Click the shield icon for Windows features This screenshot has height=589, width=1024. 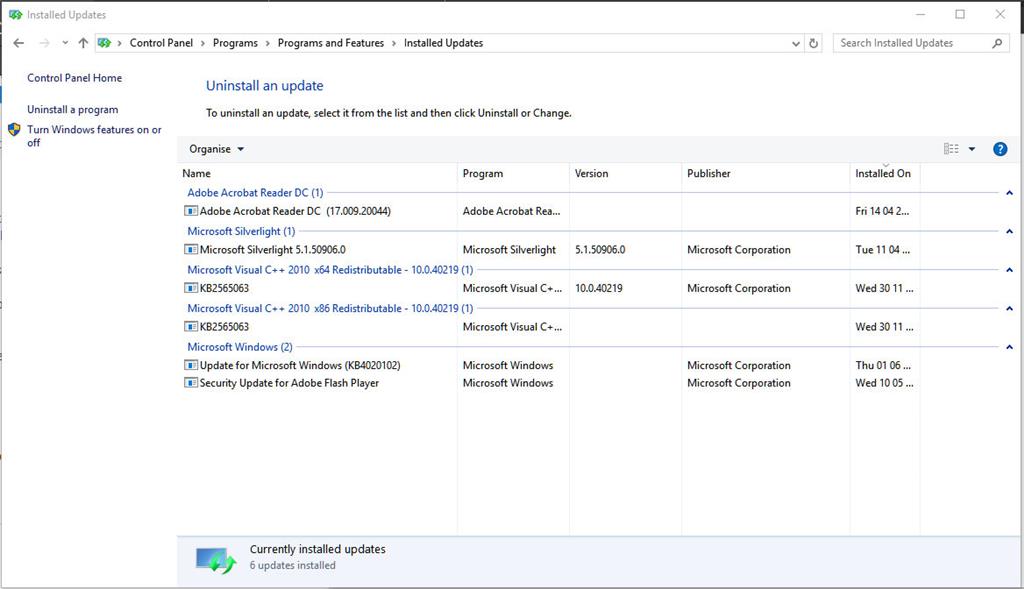point(14,130)
